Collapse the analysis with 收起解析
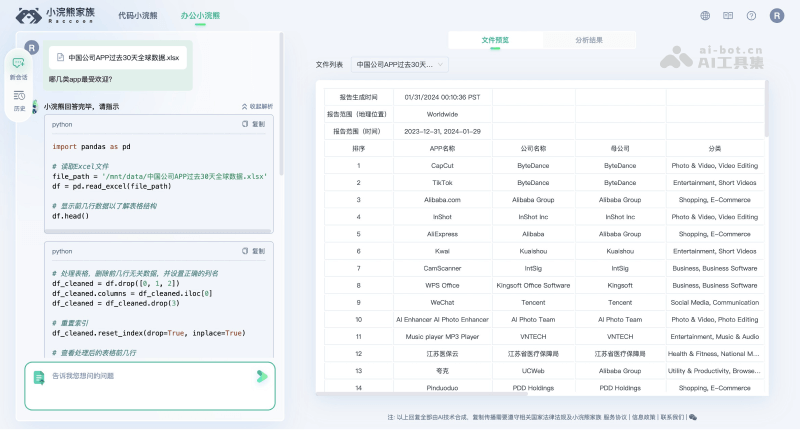800x430 pixels. (x=257, y=106)
